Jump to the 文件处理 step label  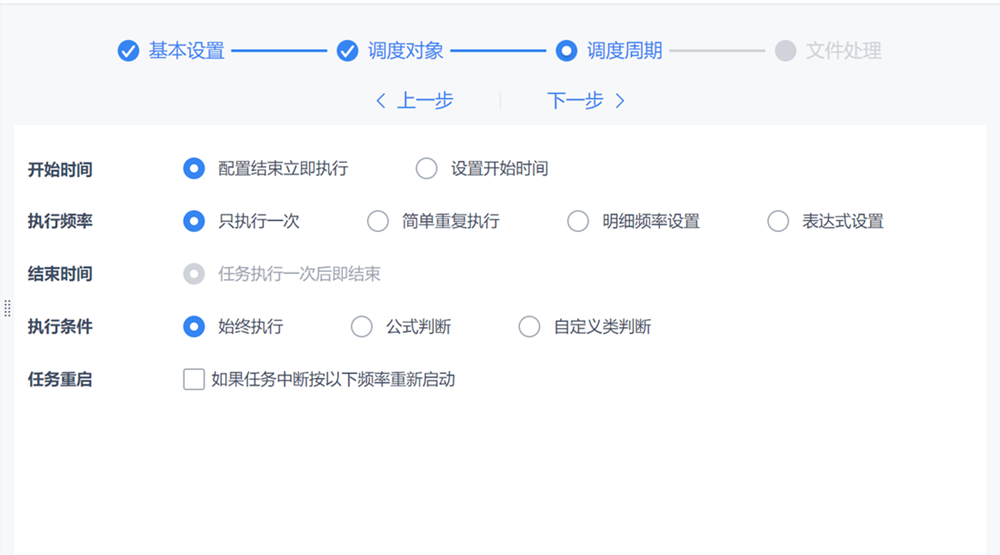coord(843,51)
